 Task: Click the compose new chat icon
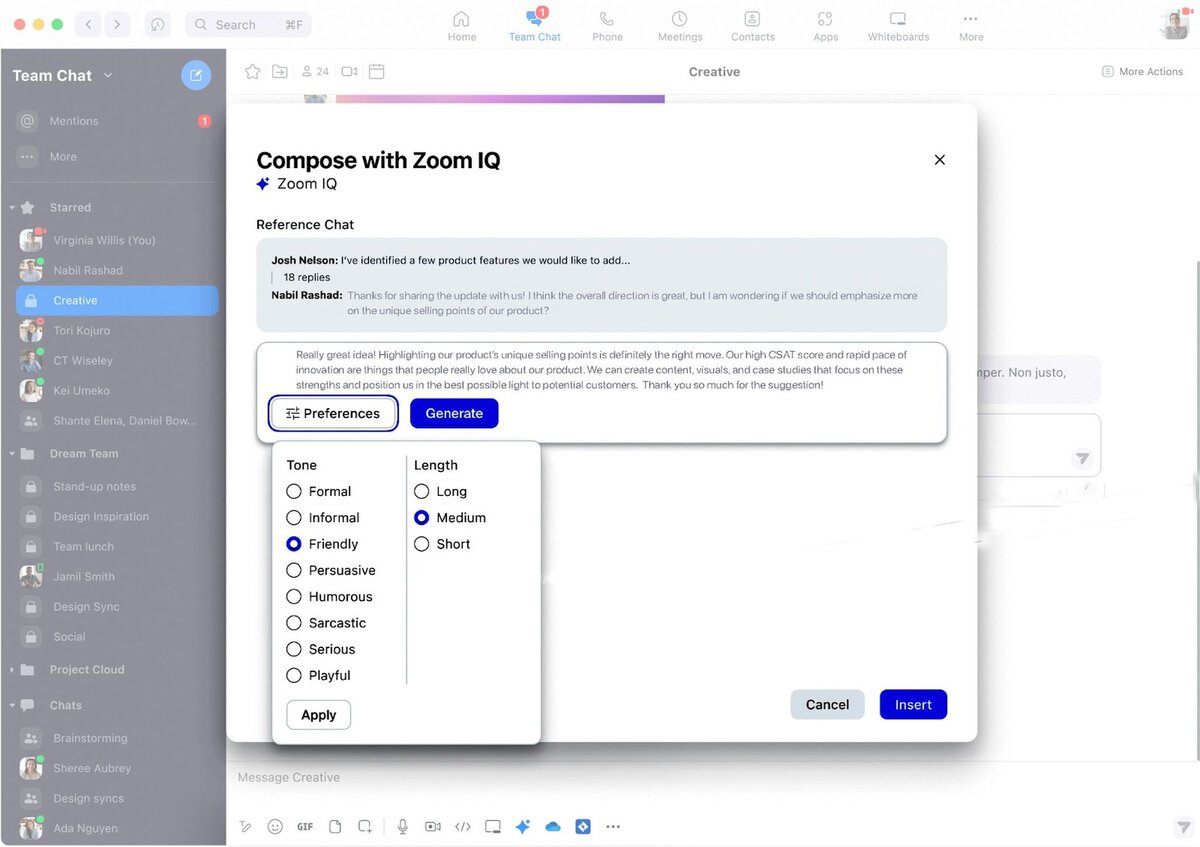coord(196,75)
